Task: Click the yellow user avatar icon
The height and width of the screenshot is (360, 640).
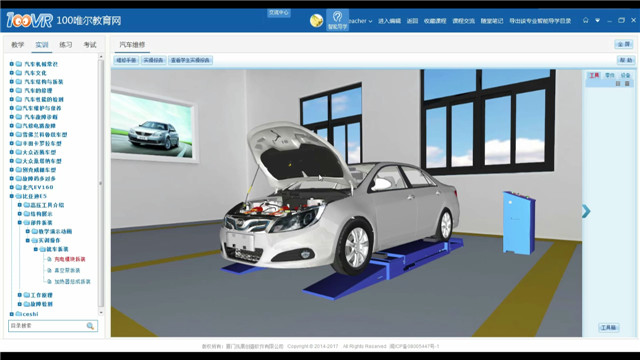Action: click(x=316, y=20)
